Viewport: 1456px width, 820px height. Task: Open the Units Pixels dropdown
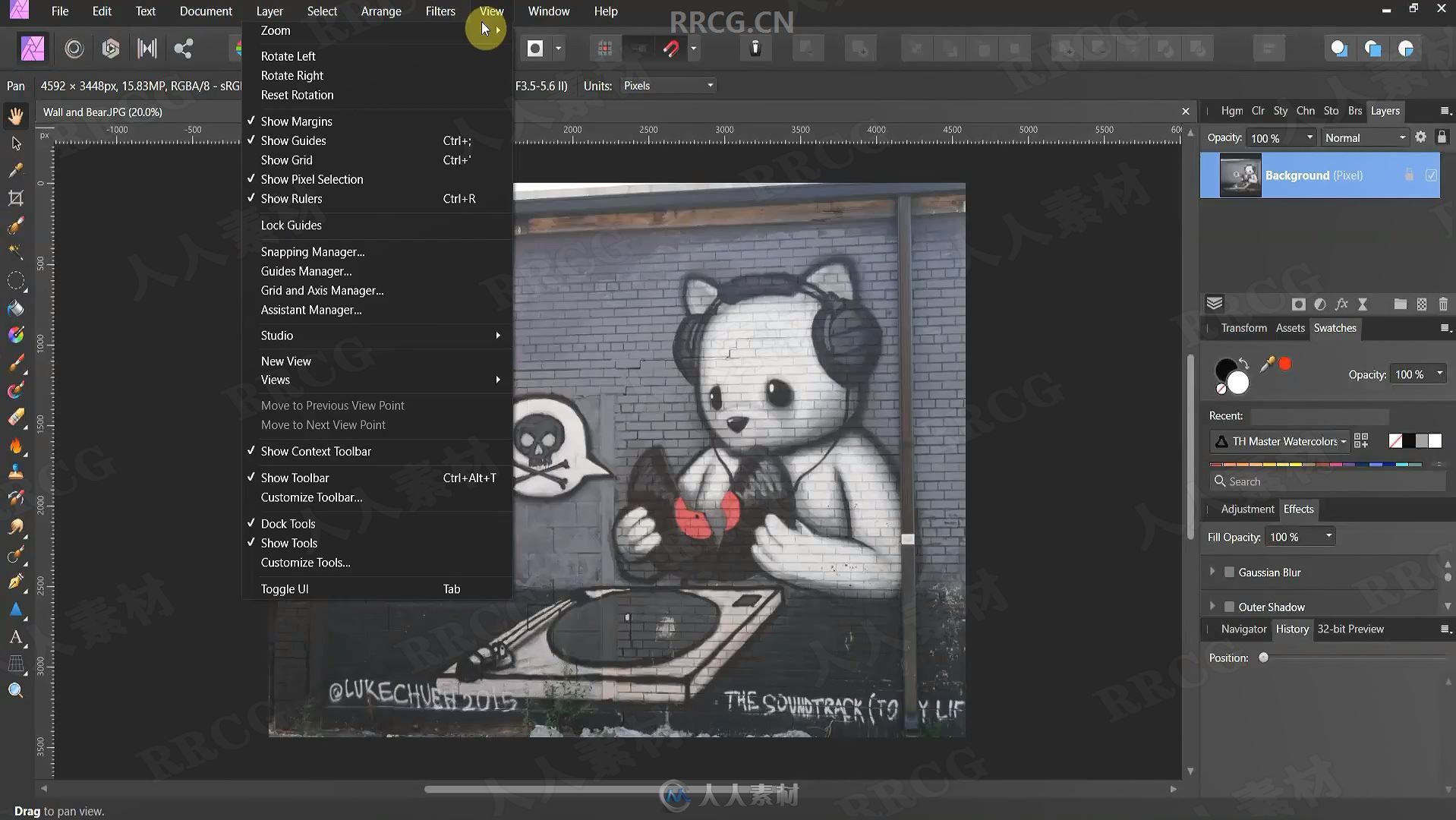coord(668,86)
